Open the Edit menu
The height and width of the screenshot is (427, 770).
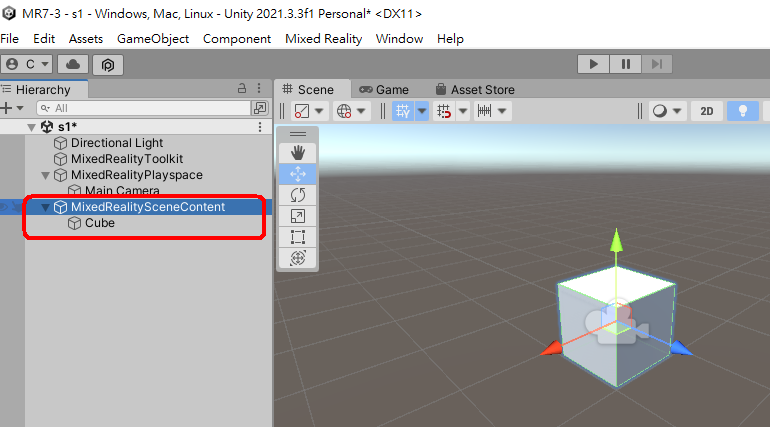click(x=44, y=39)
